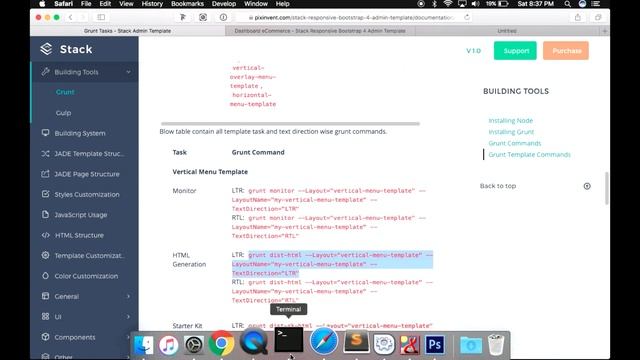This screenshot has height=360, width=640.
Task: Select Grunt sidebar item
Action: (65, 92)
